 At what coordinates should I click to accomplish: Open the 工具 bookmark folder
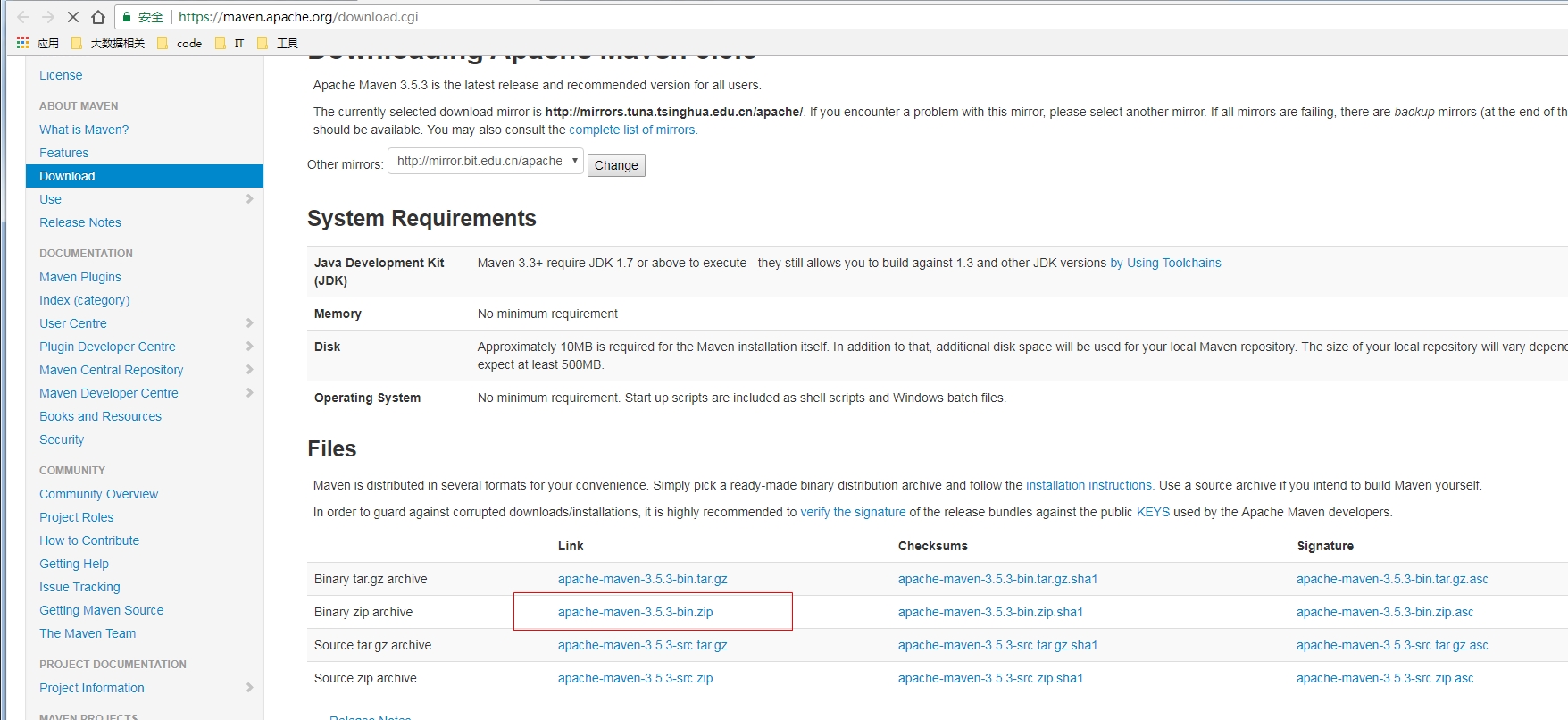coord(278,43)
